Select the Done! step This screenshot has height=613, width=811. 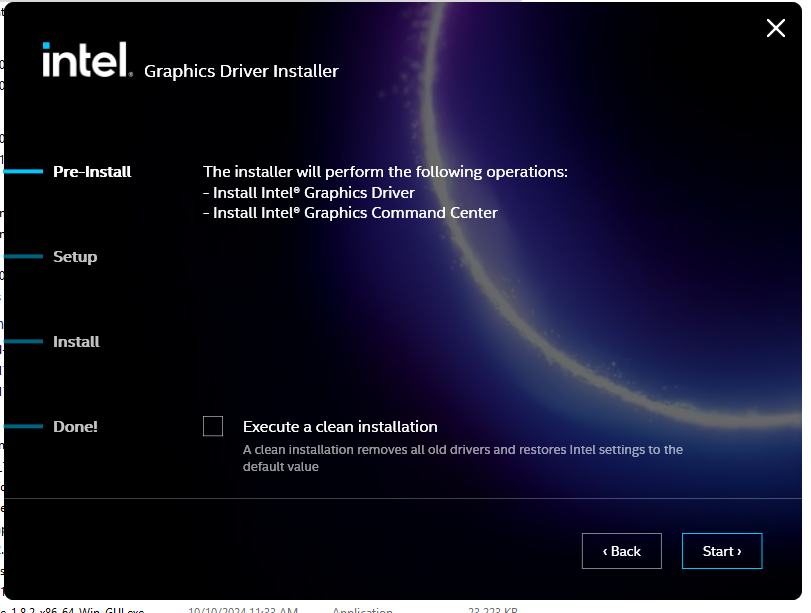(x=75, y=427)
